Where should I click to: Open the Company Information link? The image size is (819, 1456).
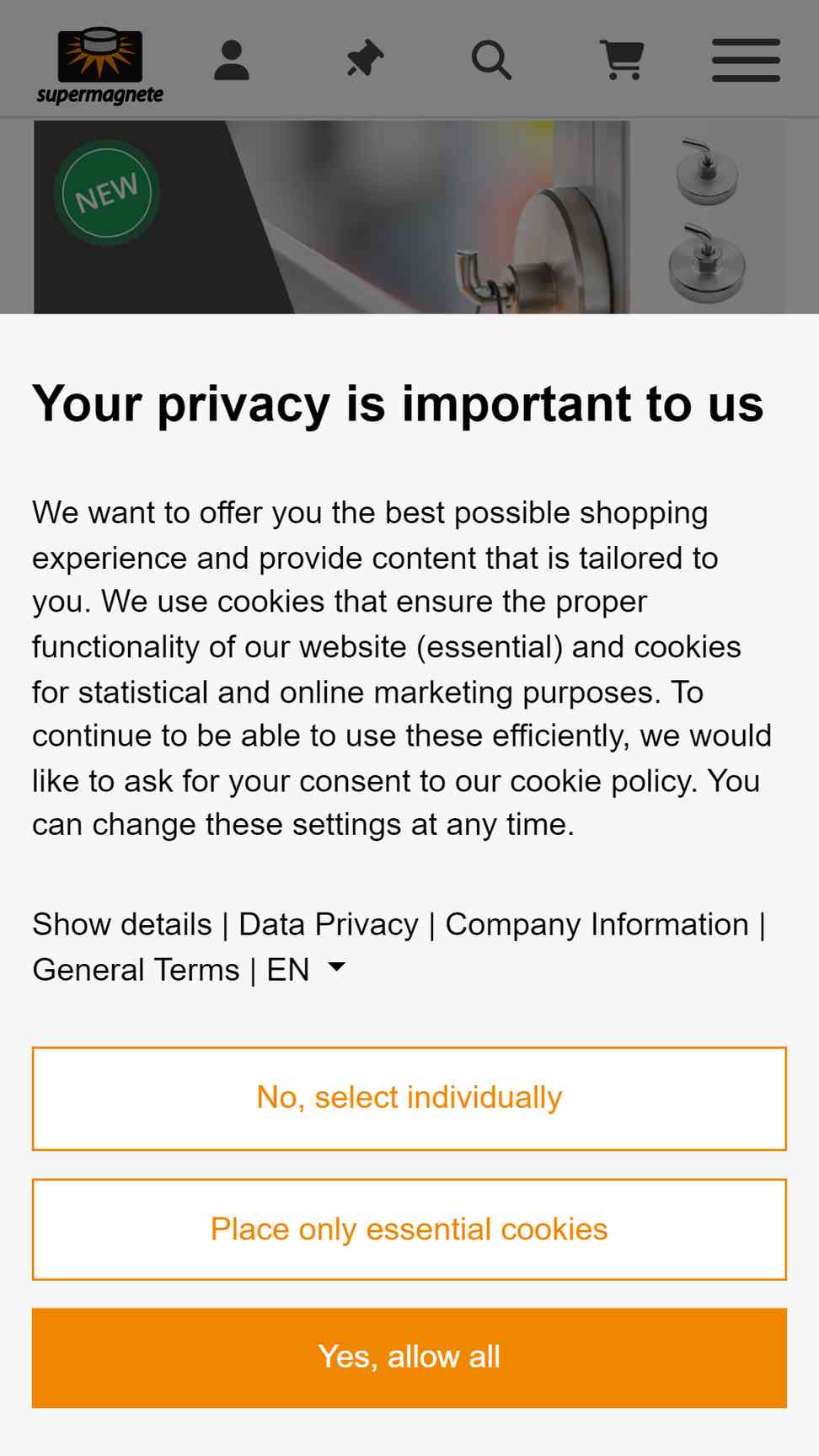597,924
